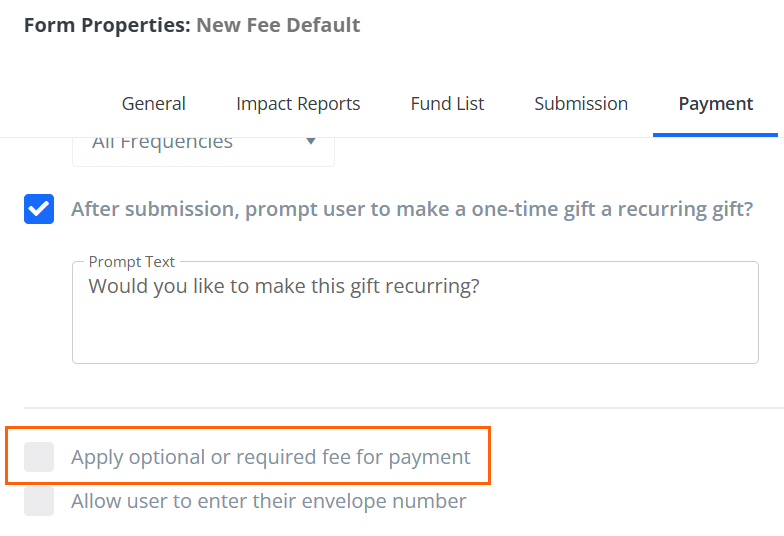The width and height of the screenshot is (784, 536).
Task: Go to the Submission tab
Action: tap(581, 104)
